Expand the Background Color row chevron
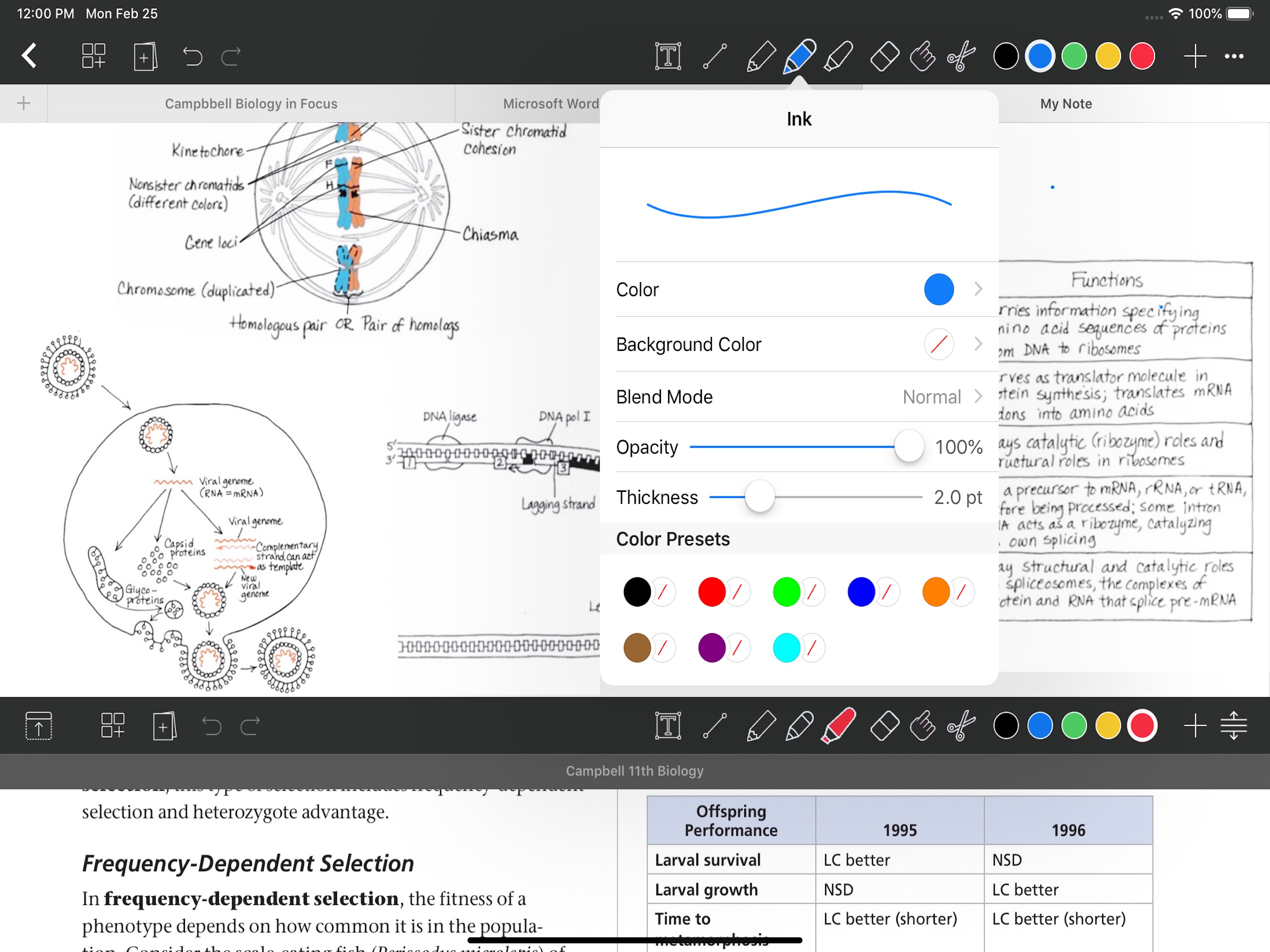1270x952 pixels. point(978,344)
